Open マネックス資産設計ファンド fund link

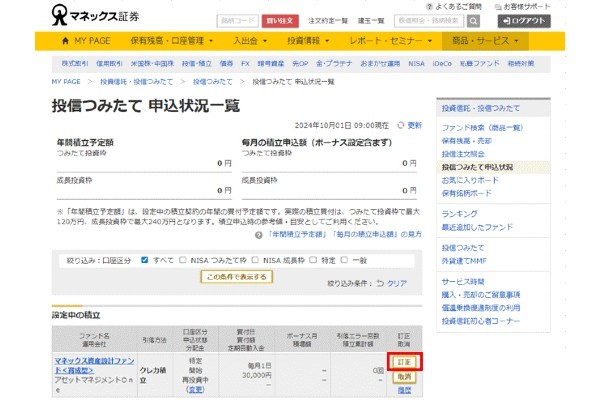(x=94, y=366)
